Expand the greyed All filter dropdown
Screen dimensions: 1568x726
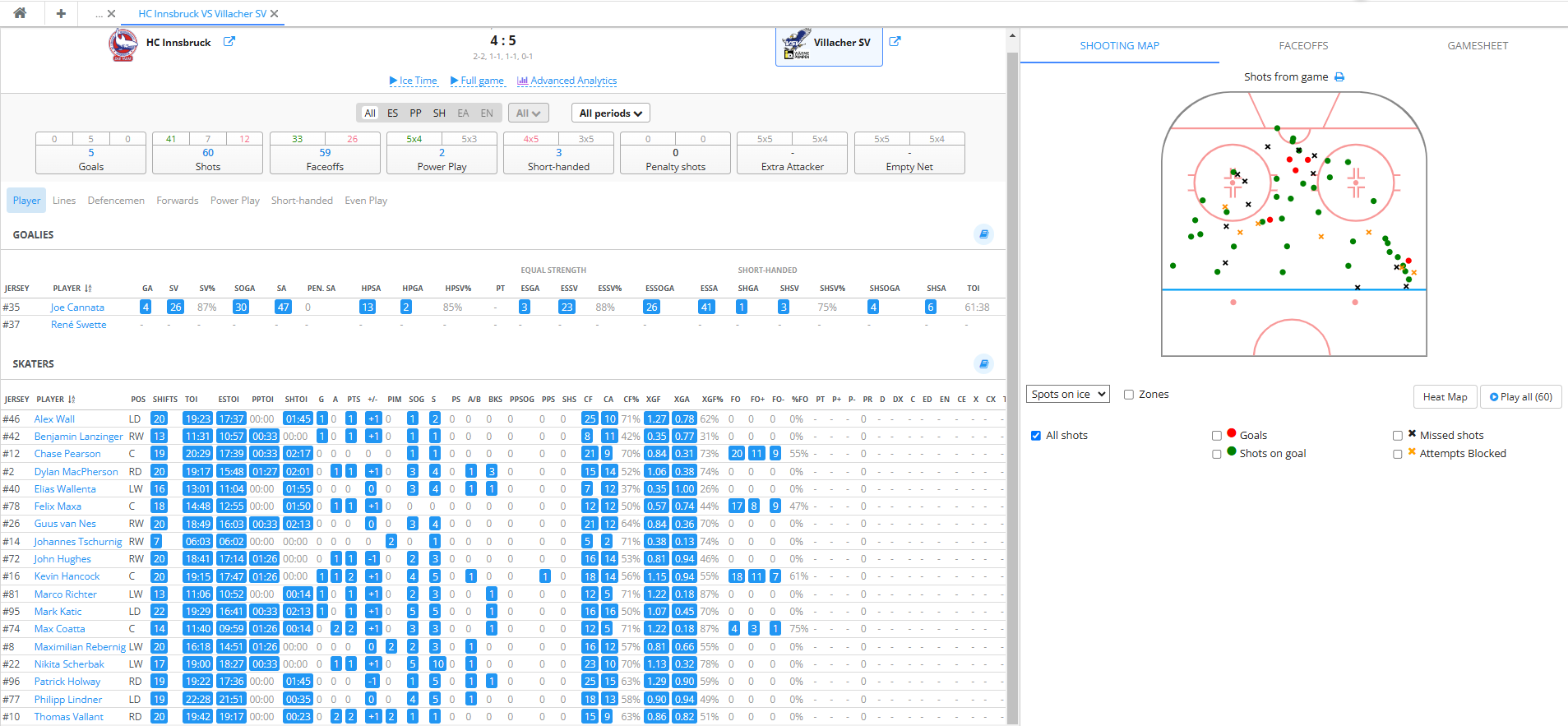click(528, 113)
